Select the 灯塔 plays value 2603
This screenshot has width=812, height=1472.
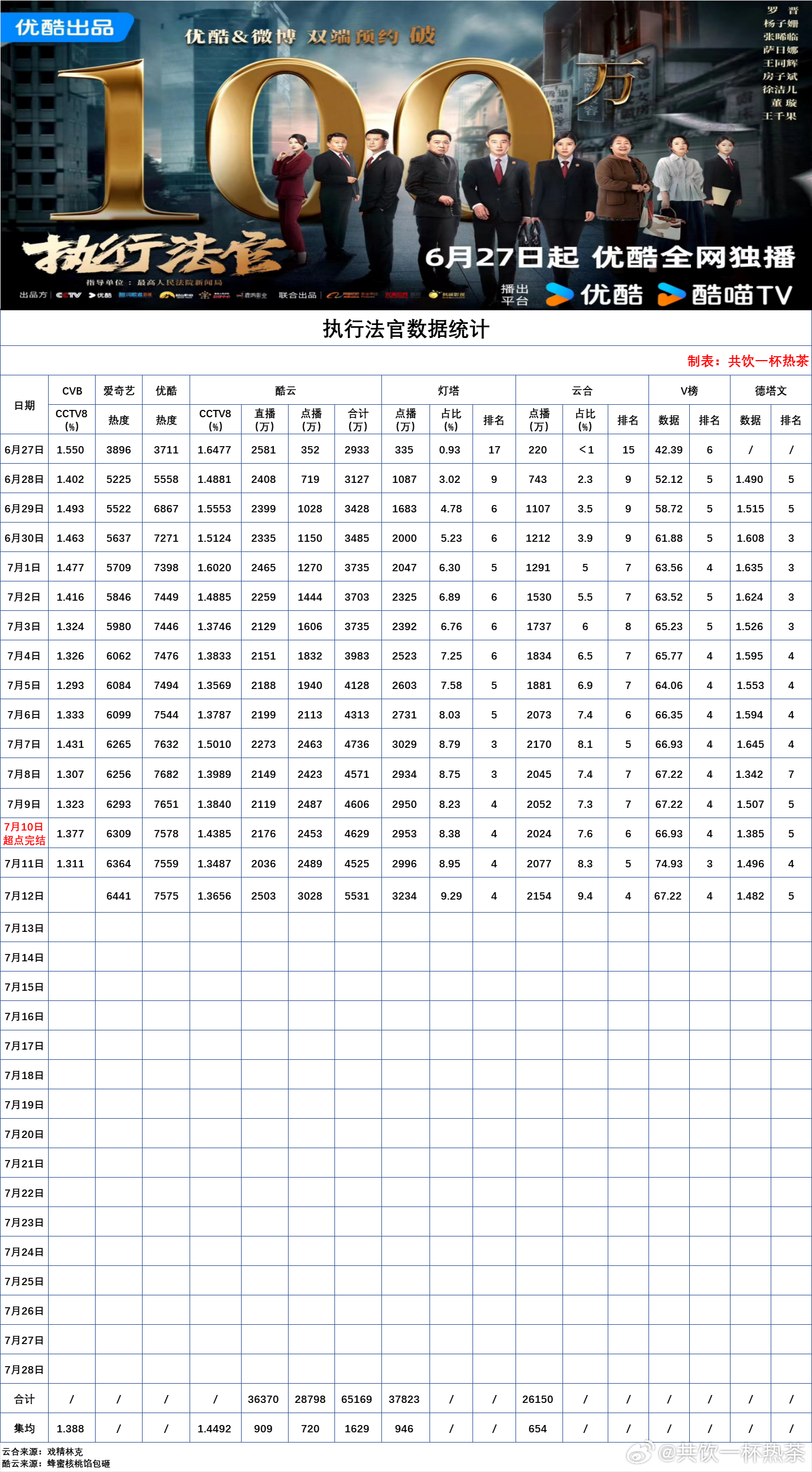404,685
